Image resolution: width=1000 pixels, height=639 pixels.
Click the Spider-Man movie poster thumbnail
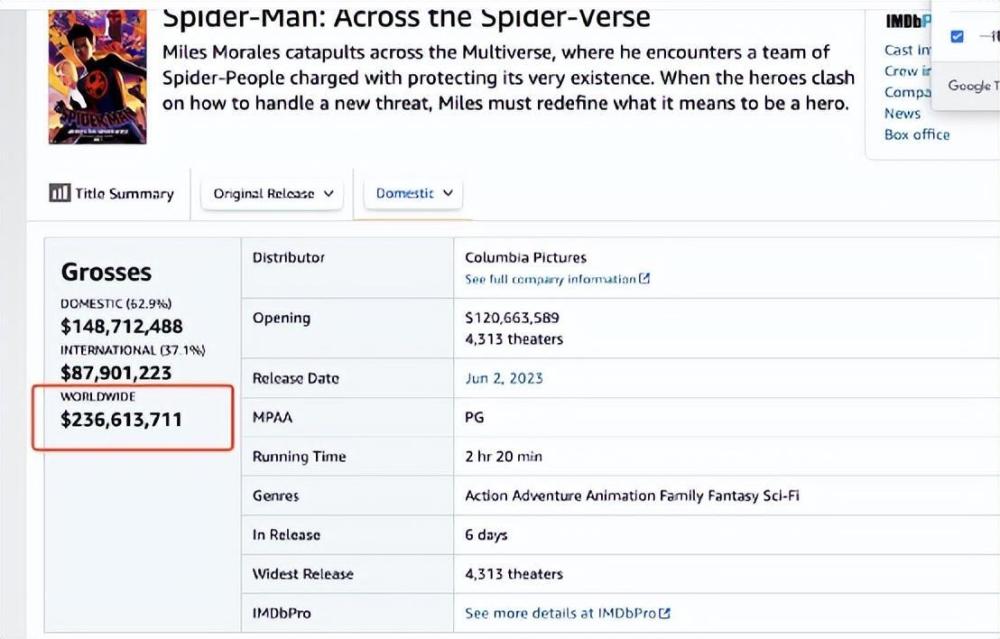pyautogui.click(x=97, y=75)
